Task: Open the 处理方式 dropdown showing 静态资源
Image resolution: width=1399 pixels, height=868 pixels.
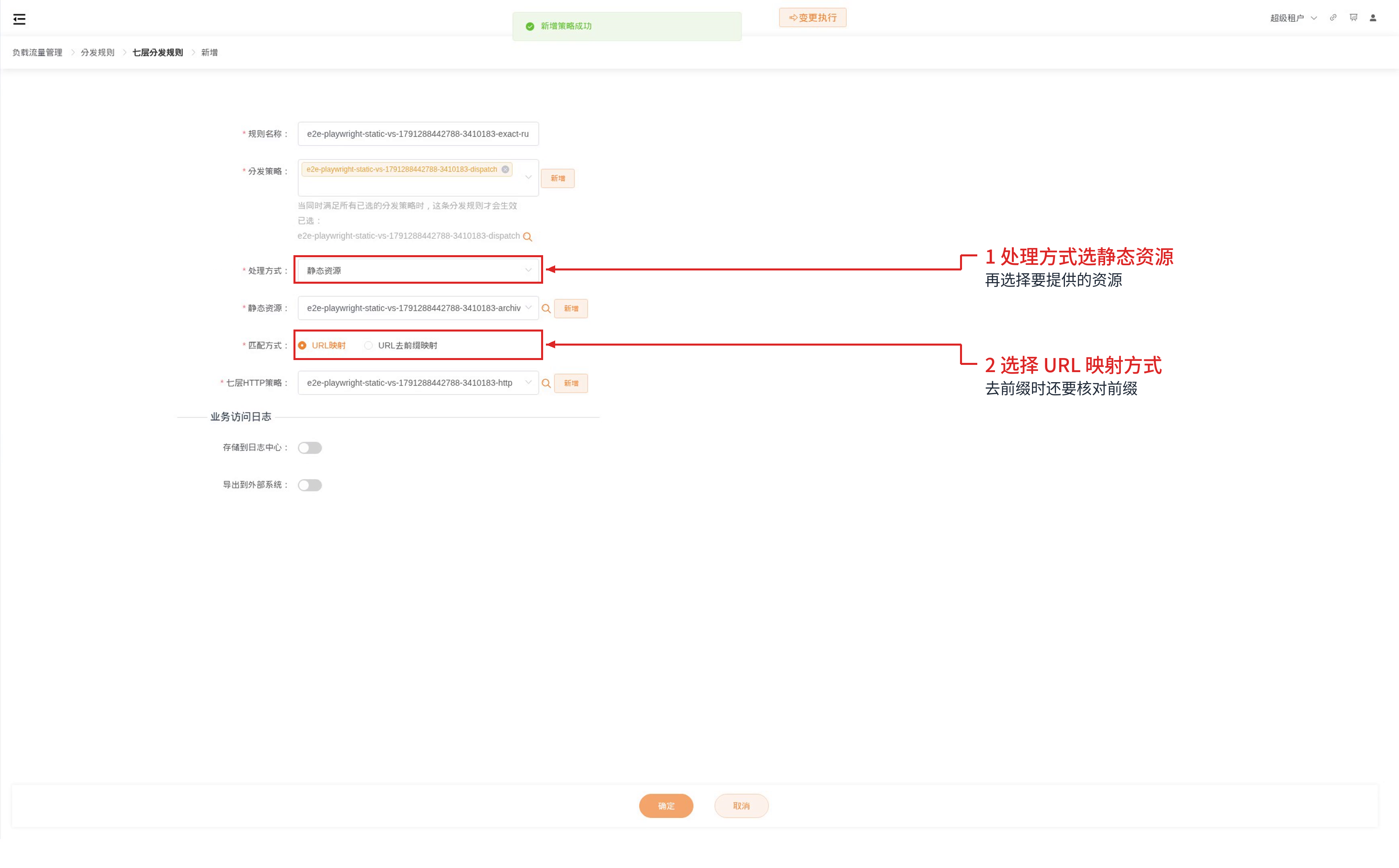Action: 418,270
